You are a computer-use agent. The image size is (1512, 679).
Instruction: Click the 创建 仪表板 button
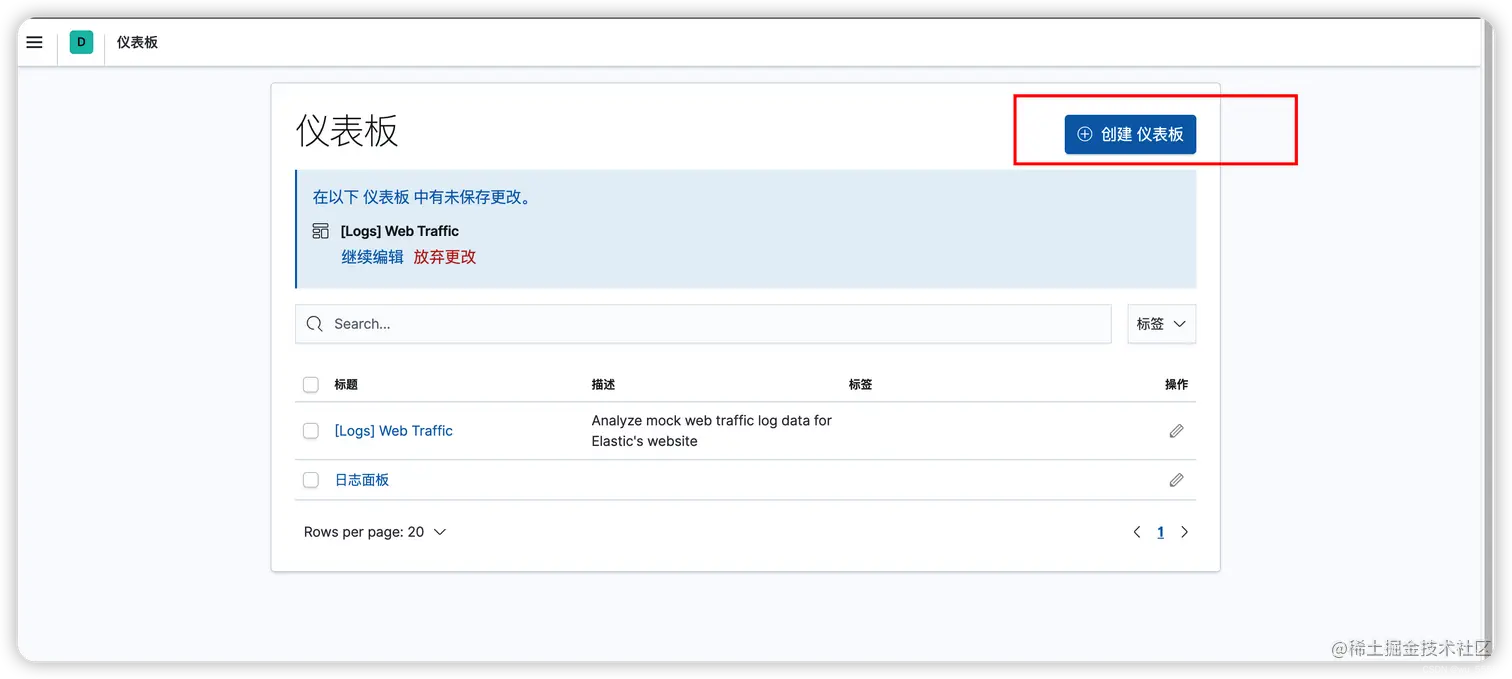click(x=1130, y=134)
